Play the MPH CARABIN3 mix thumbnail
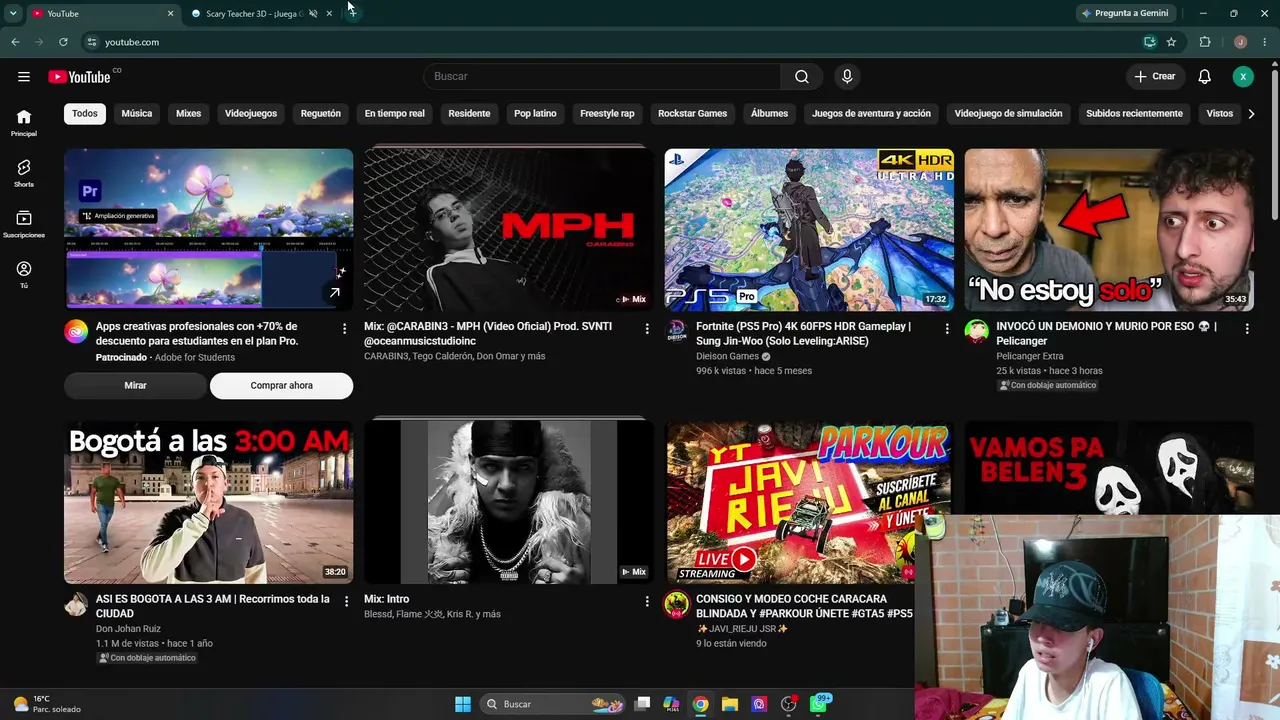Screen dimensions: 1280x720 click(509, 230)
